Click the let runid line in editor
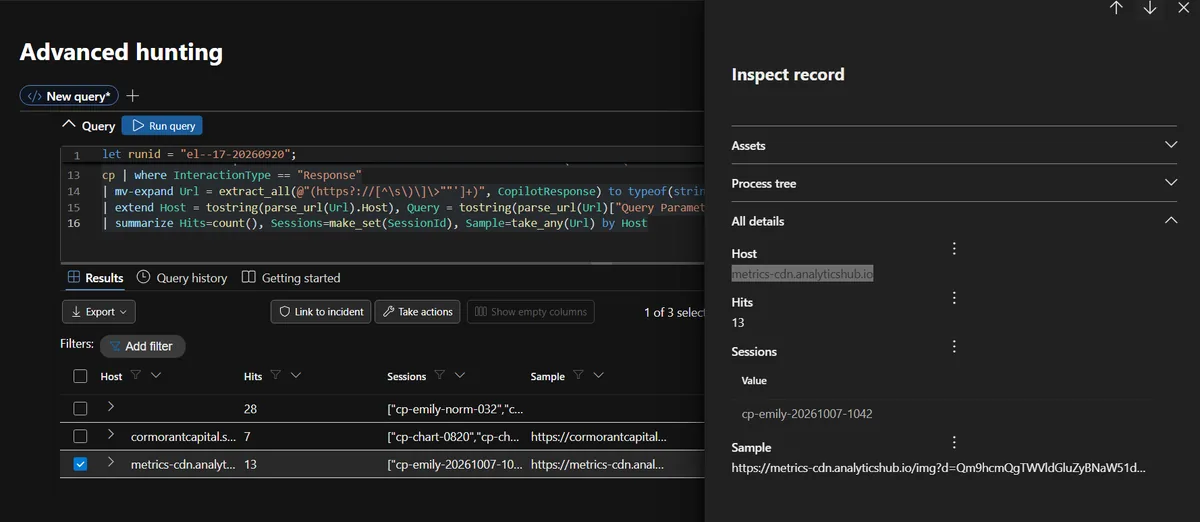 click(x=200, y=155)
